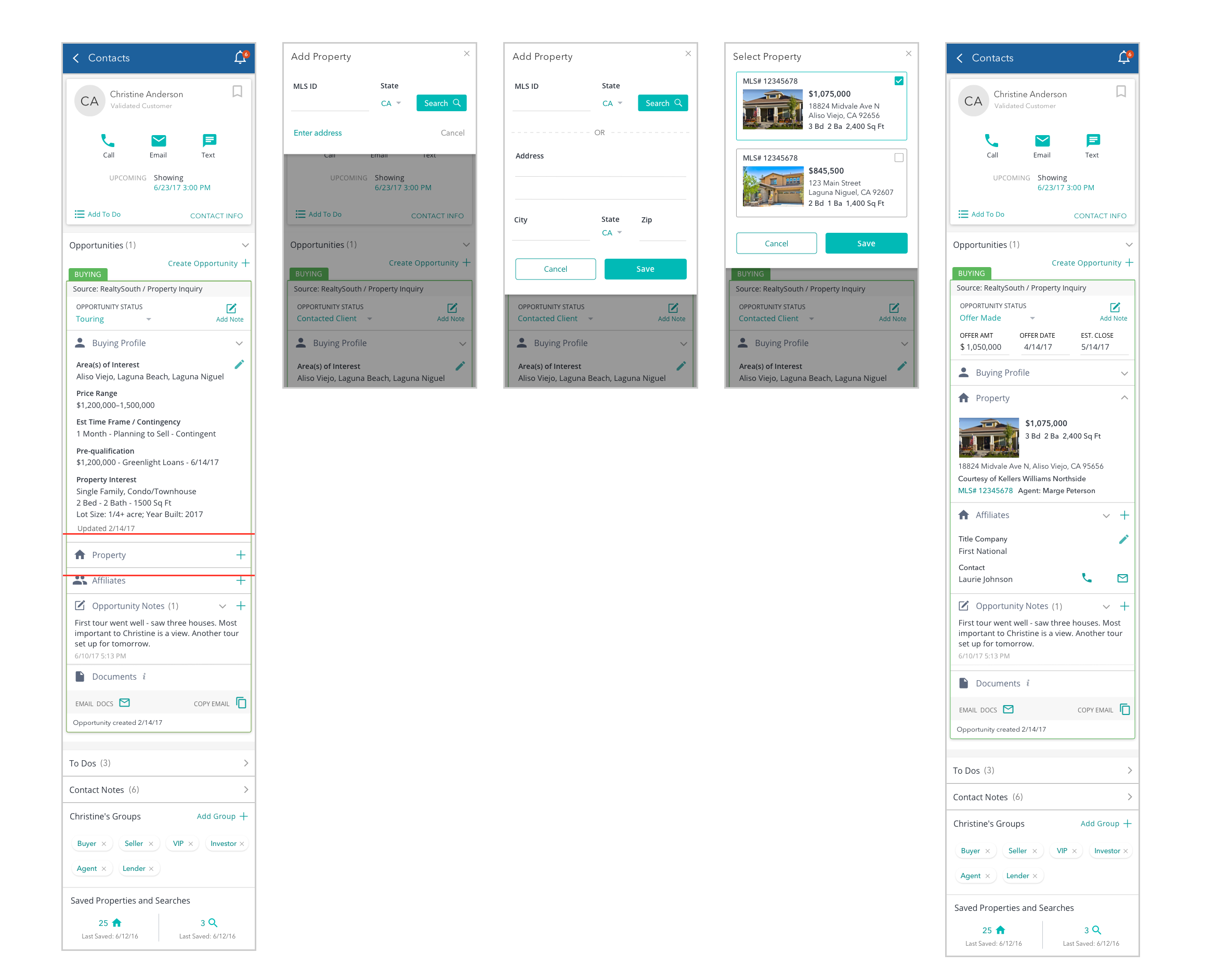Open 3 saved searches in right screen
This screenshot has height=980, width=1217.
[1092, 930]
